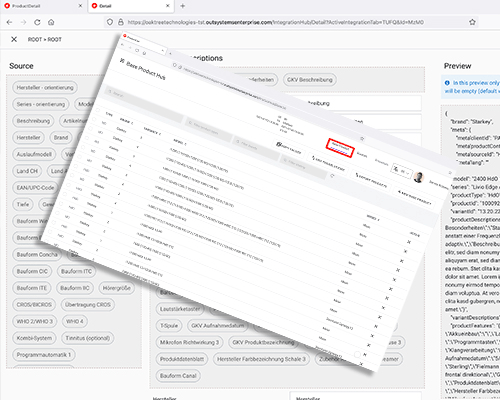The image size is (500, 400).
Task: Select the Bauform ITC chip
Action: [x=76, y=271]
